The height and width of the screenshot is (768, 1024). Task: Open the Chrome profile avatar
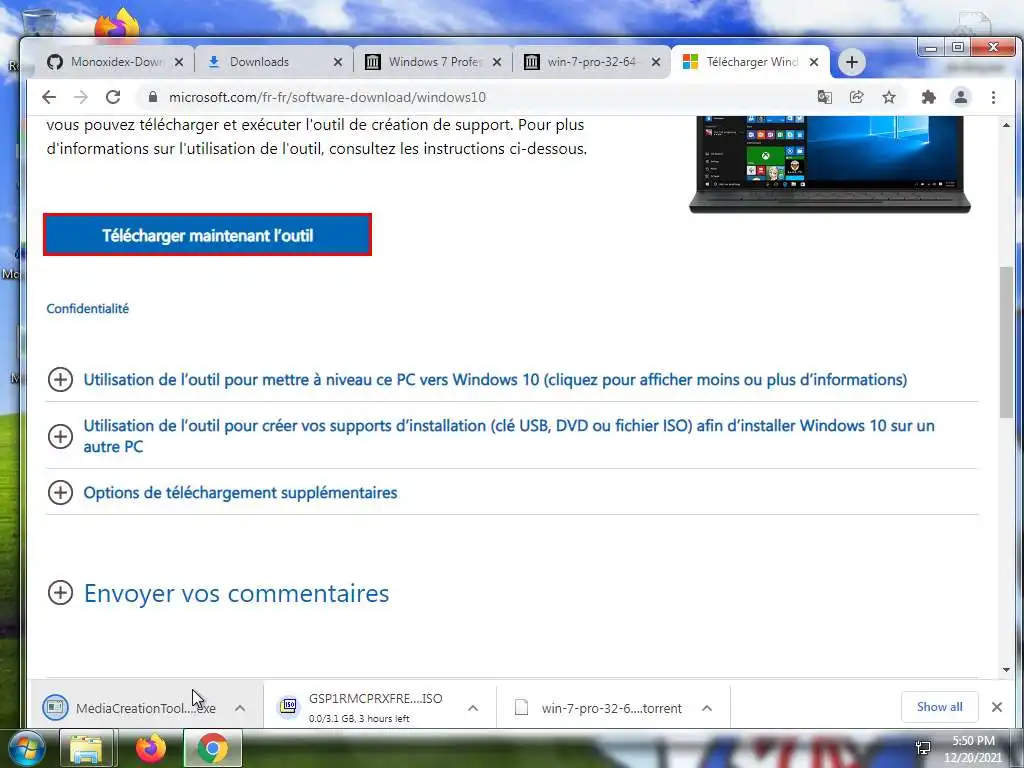tap(961, 97)
